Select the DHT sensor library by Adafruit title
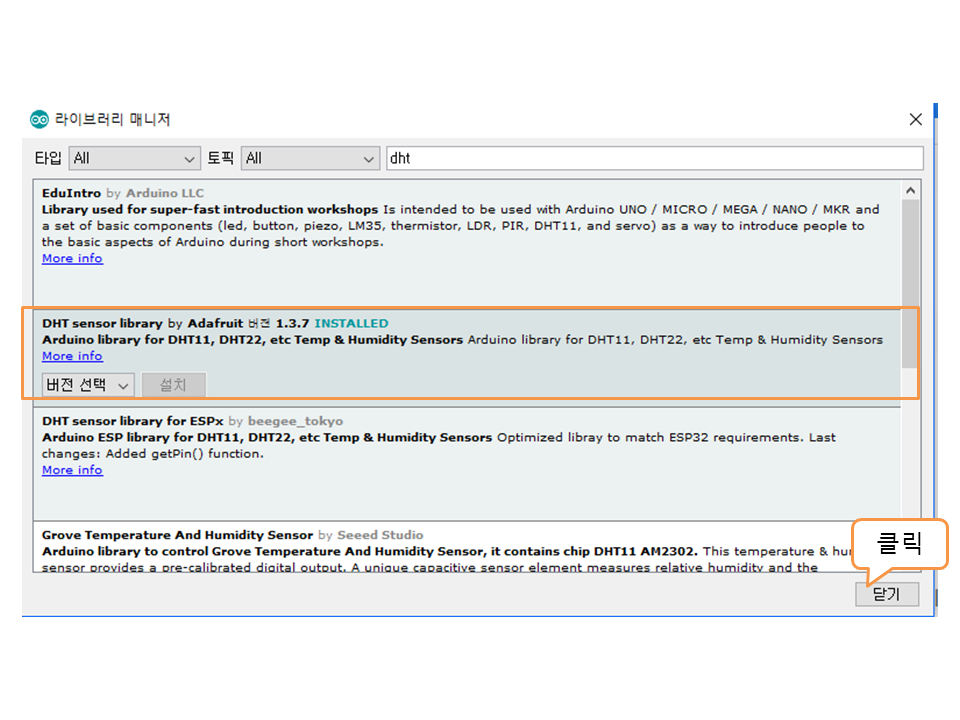 point(102,323)
